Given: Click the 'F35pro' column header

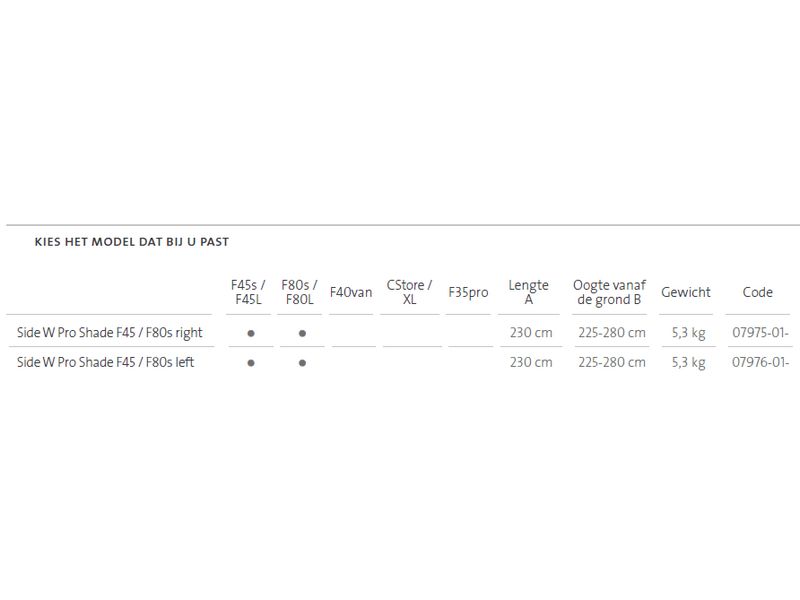Looking at the screenshot, I should click(468, 292).
